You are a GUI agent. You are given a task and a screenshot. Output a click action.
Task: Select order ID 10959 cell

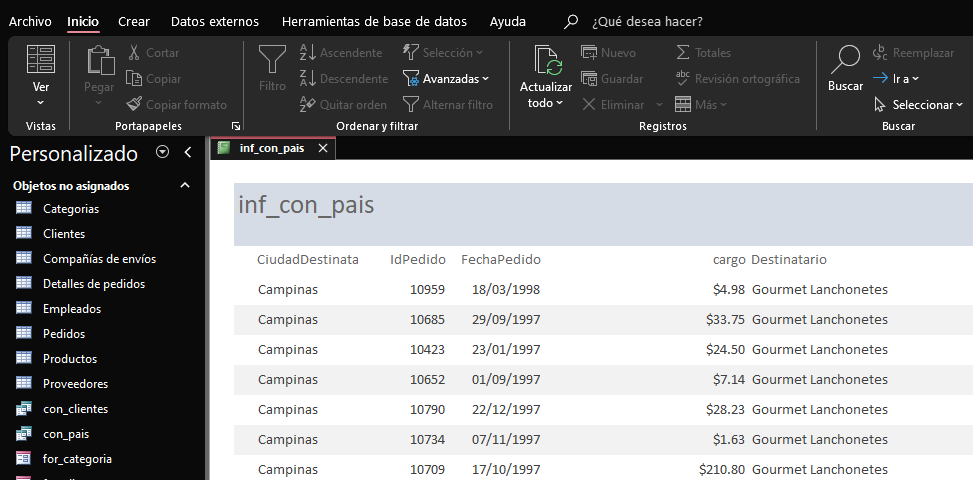coord(428,290)
